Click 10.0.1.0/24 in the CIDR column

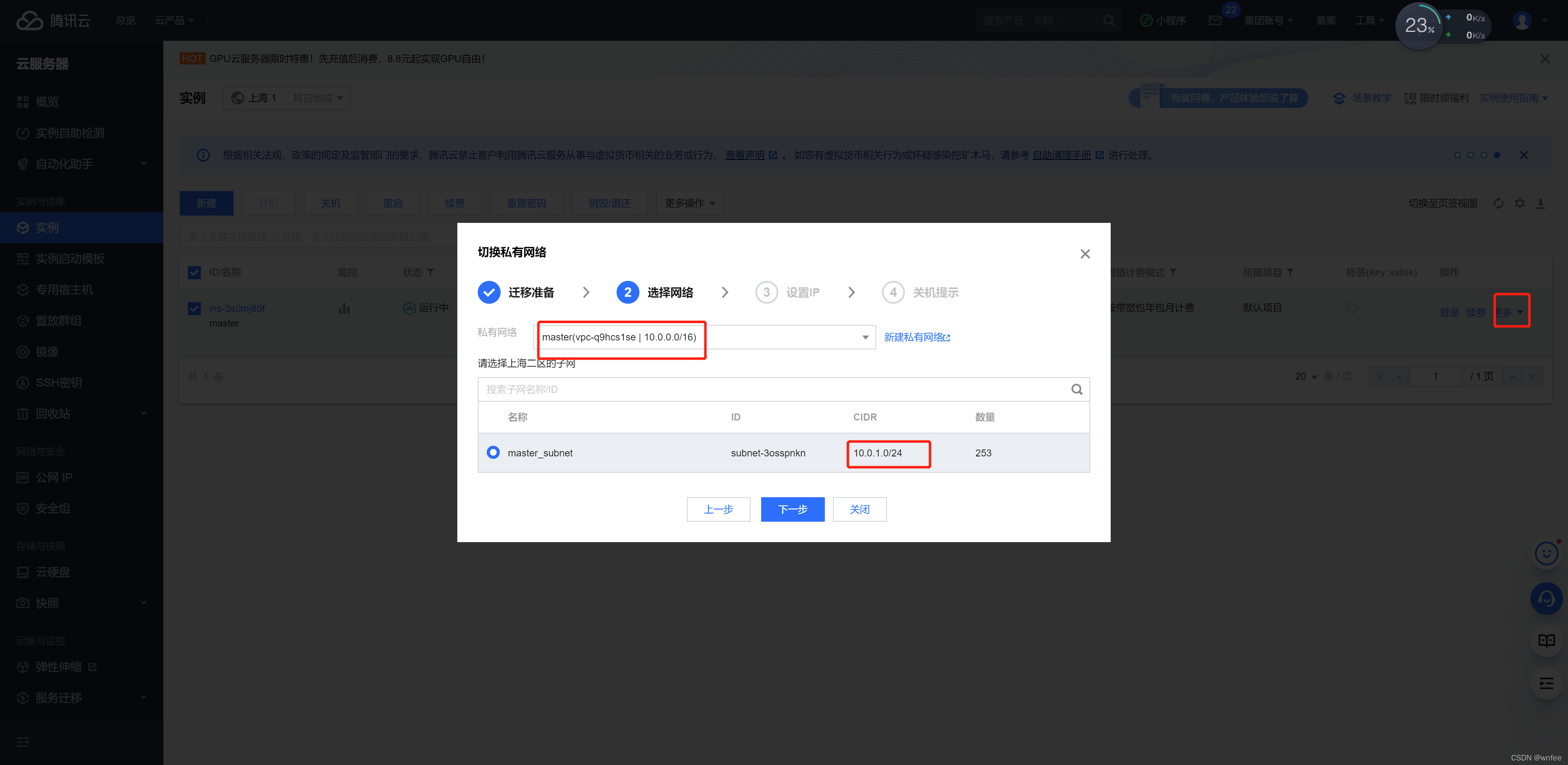click(x=877, y=453)
